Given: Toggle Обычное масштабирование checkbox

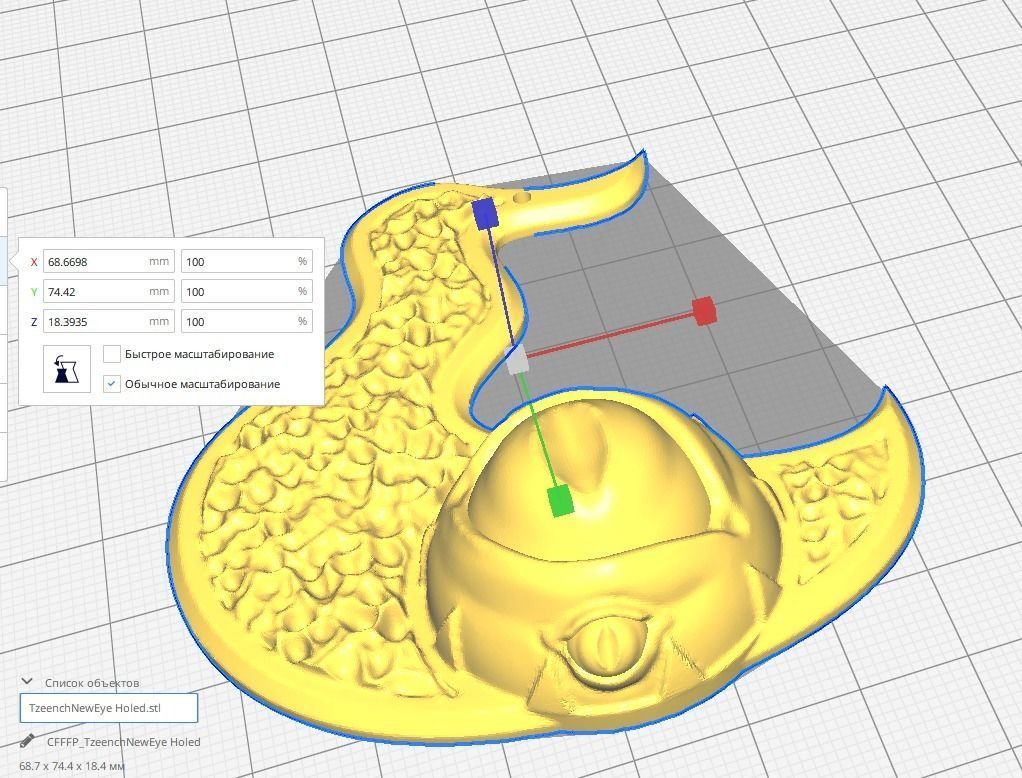Looking at the screenshot, I should tap(112, 384).
